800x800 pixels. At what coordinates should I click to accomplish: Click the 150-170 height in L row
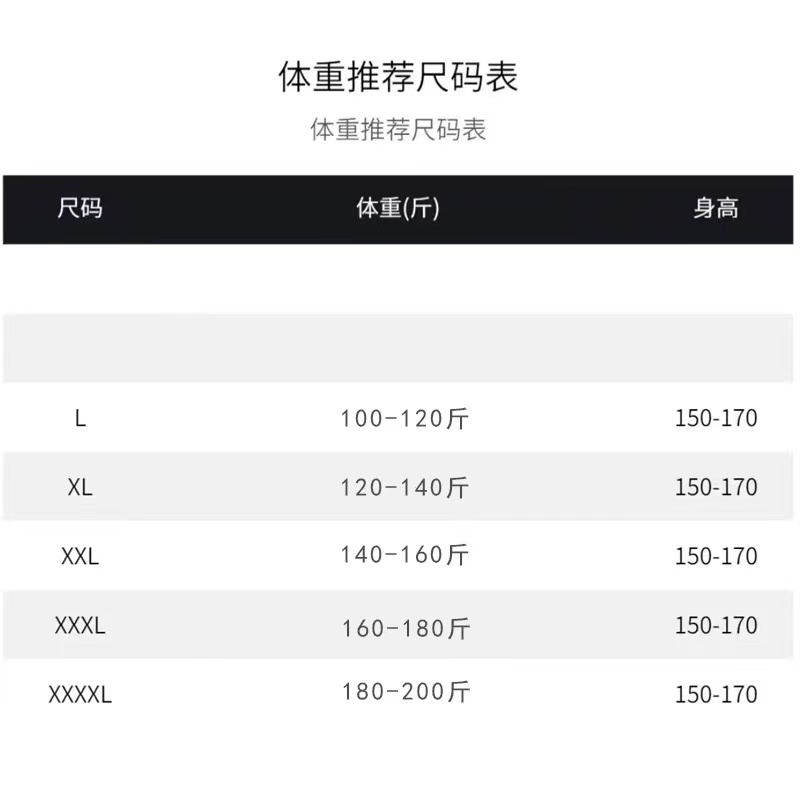point(716,418)
